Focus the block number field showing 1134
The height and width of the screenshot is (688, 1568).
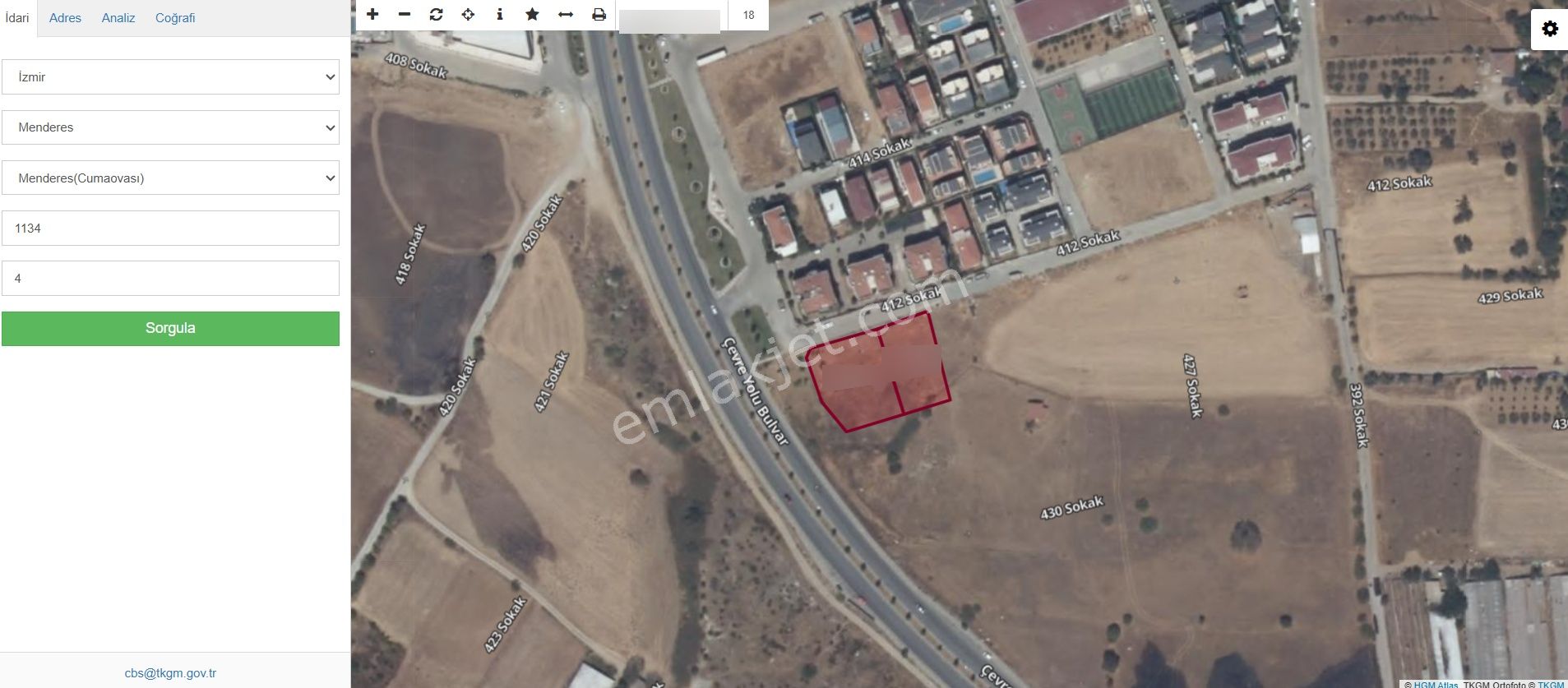170,228
